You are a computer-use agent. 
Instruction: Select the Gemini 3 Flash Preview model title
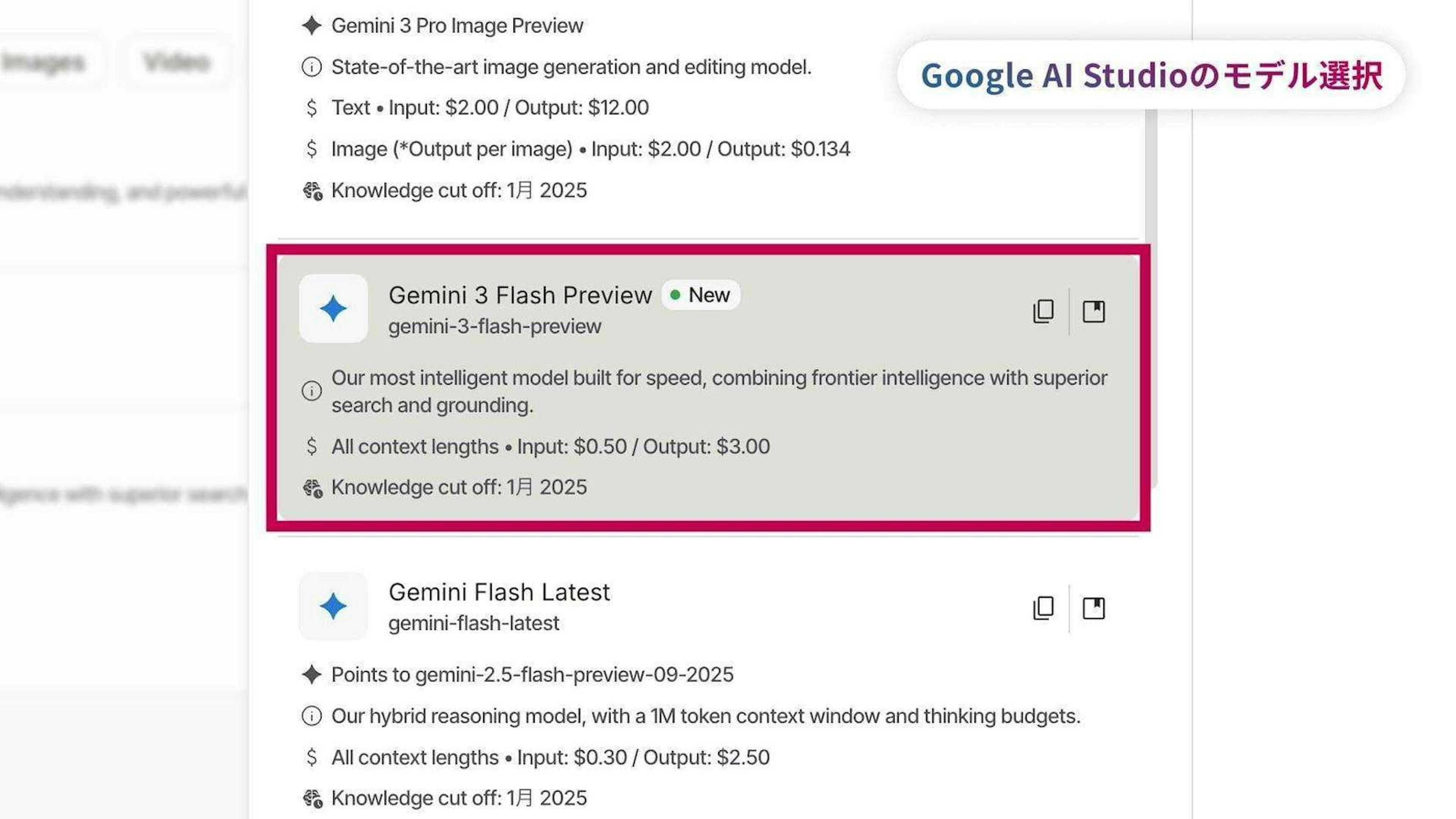(x=520, y=295)
